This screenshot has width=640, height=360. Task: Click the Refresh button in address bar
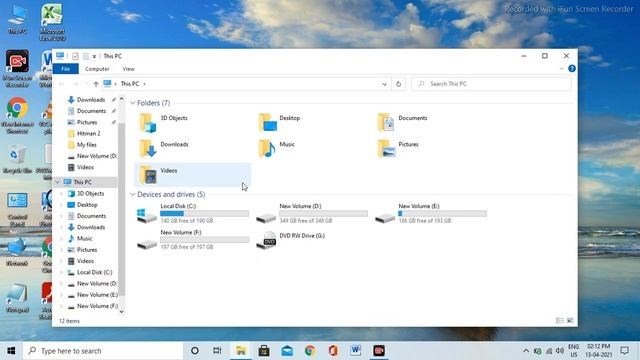tap(398, 84)
